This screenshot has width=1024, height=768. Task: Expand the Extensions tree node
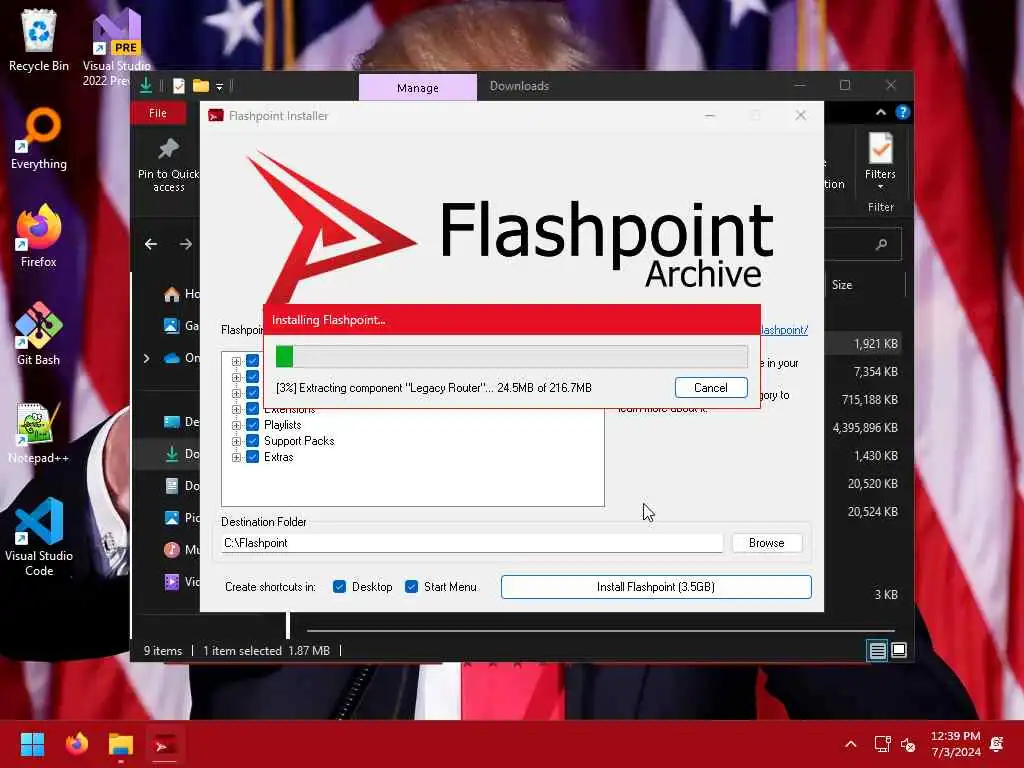tap(236, 409)
